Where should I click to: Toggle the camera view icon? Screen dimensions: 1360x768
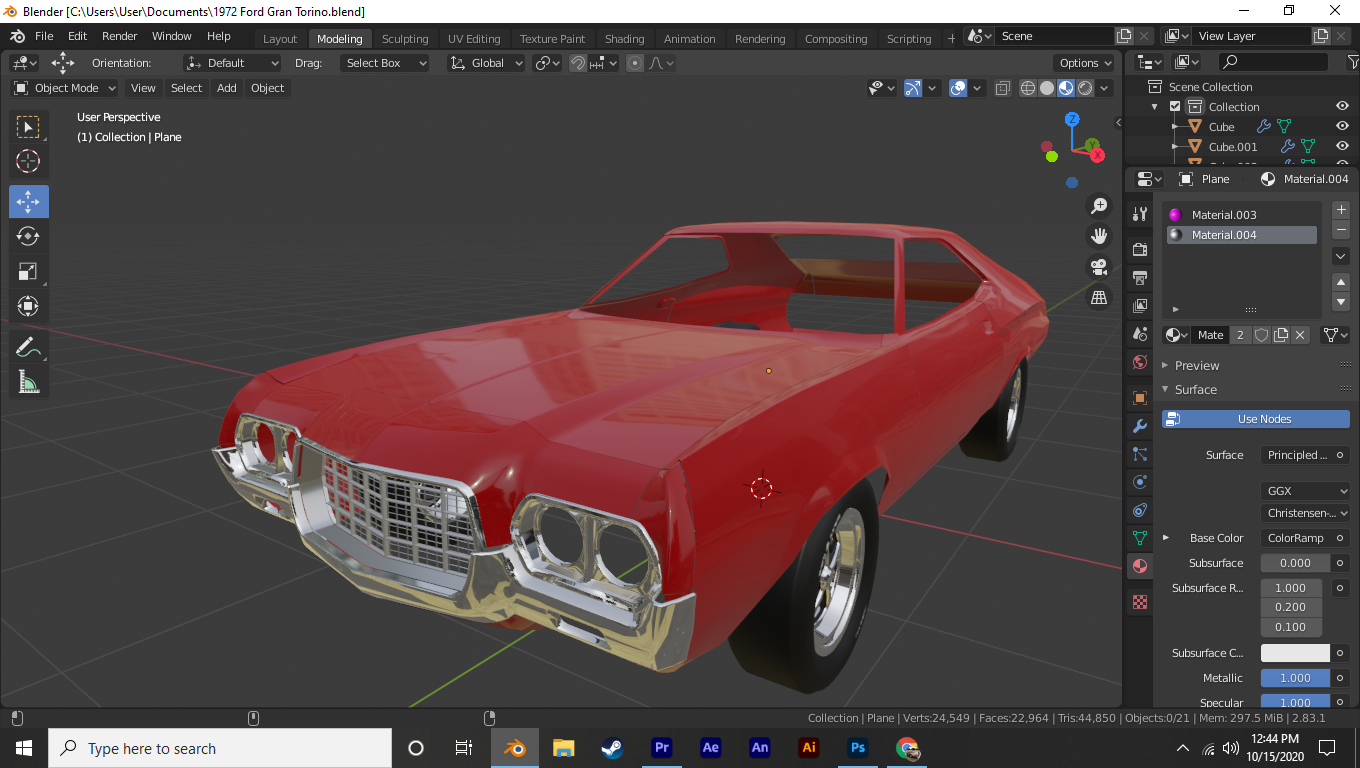point(1099,267)
